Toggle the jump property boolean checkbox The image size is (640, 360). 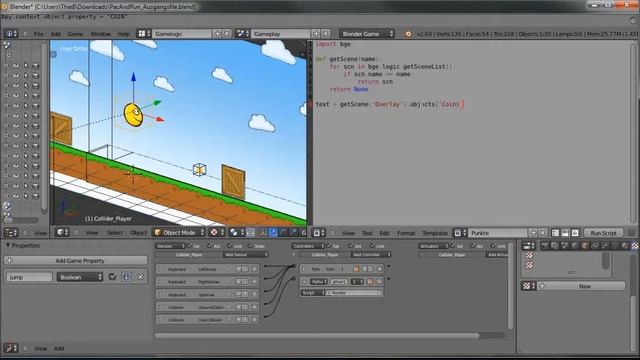point(112,277)
